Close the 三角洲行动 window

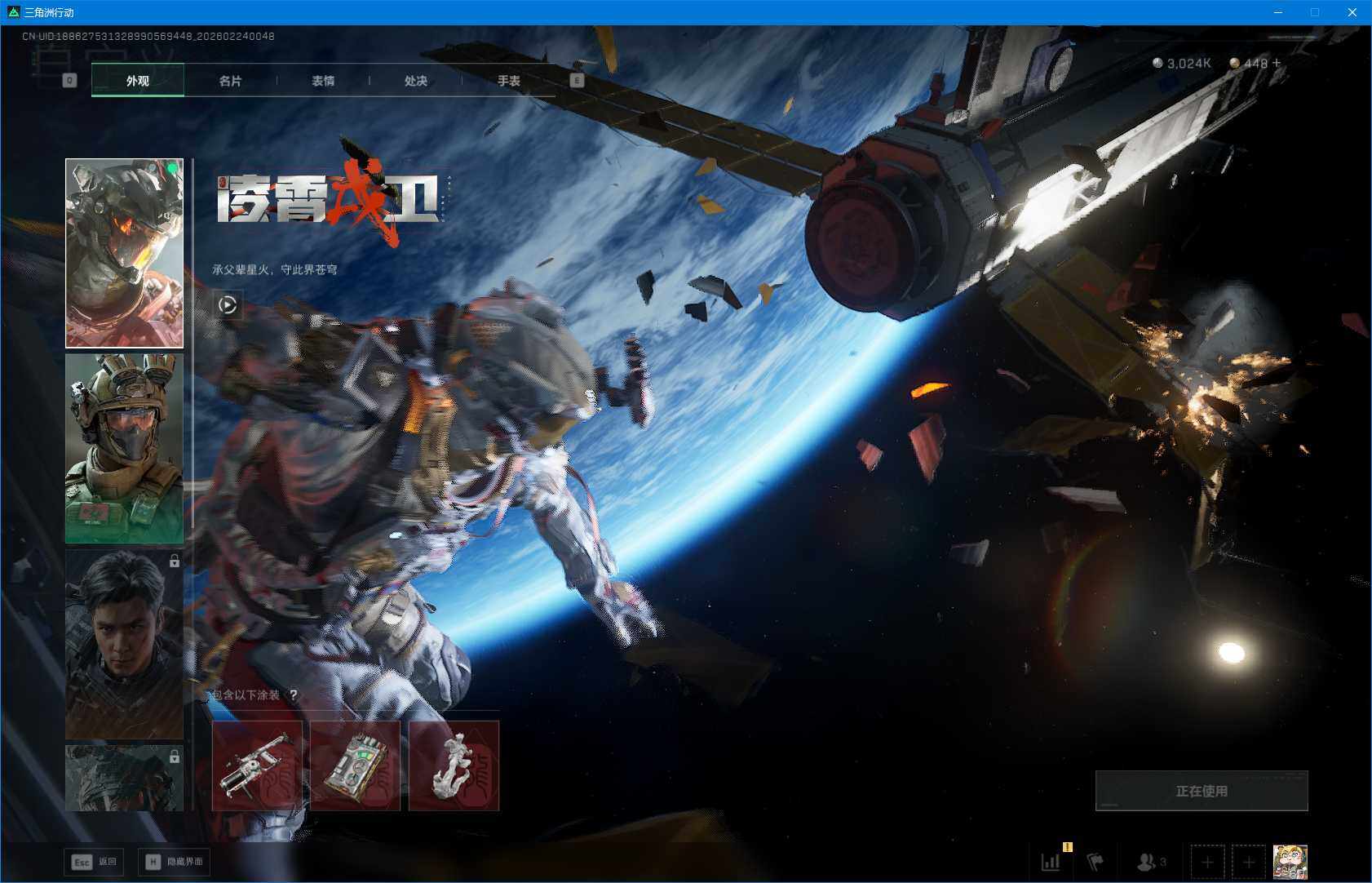(x=1352, y=12)
